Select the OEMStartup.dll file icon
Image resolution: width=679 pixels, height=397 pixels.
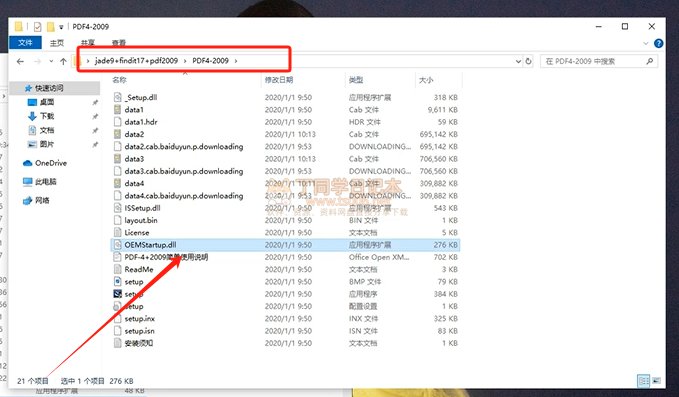coord(117,245)
